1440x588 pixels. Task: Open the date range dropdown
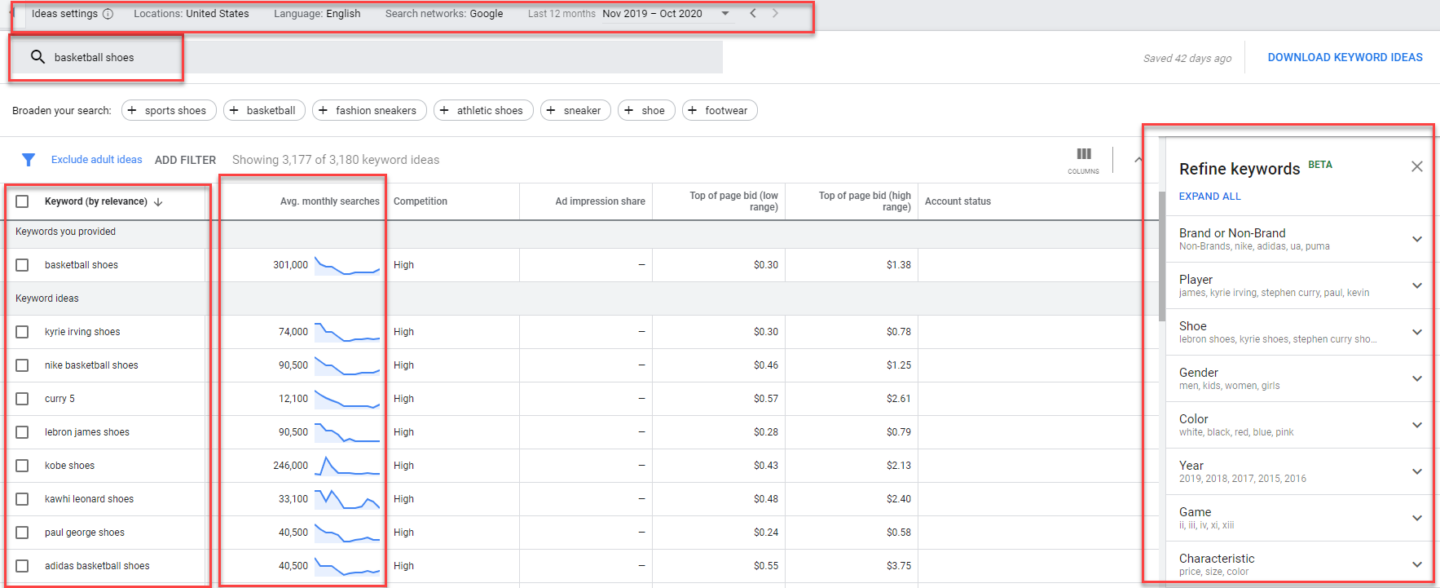point(725,14)
